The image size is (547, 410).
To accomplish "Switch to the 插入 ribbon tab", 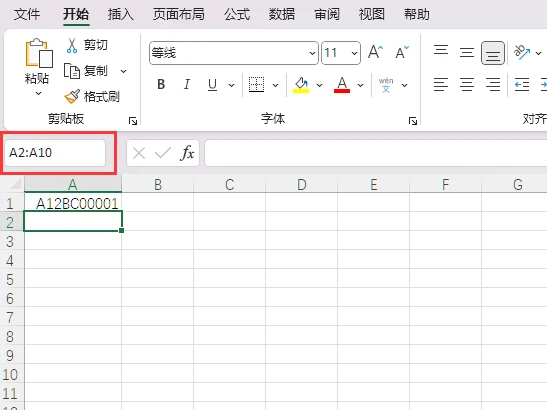I will 121,14.
